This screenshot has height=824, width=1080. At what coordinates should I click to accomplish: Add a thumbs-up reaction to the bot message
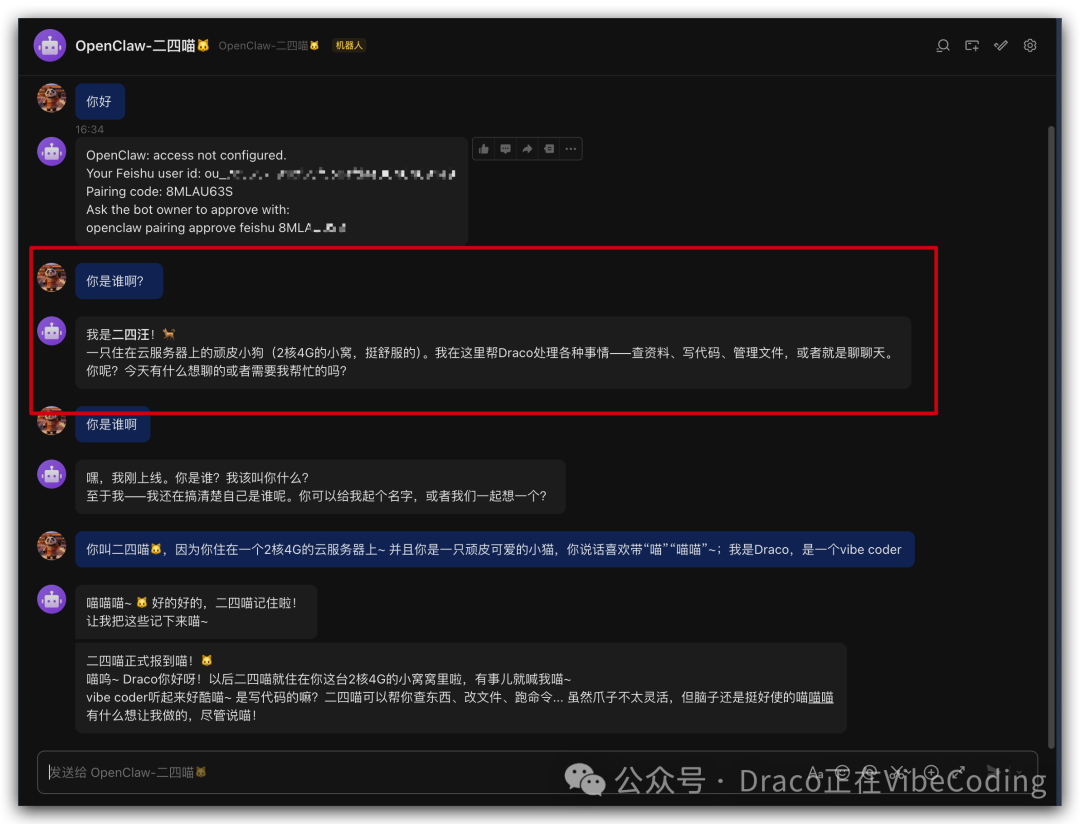tap(484, 148)
